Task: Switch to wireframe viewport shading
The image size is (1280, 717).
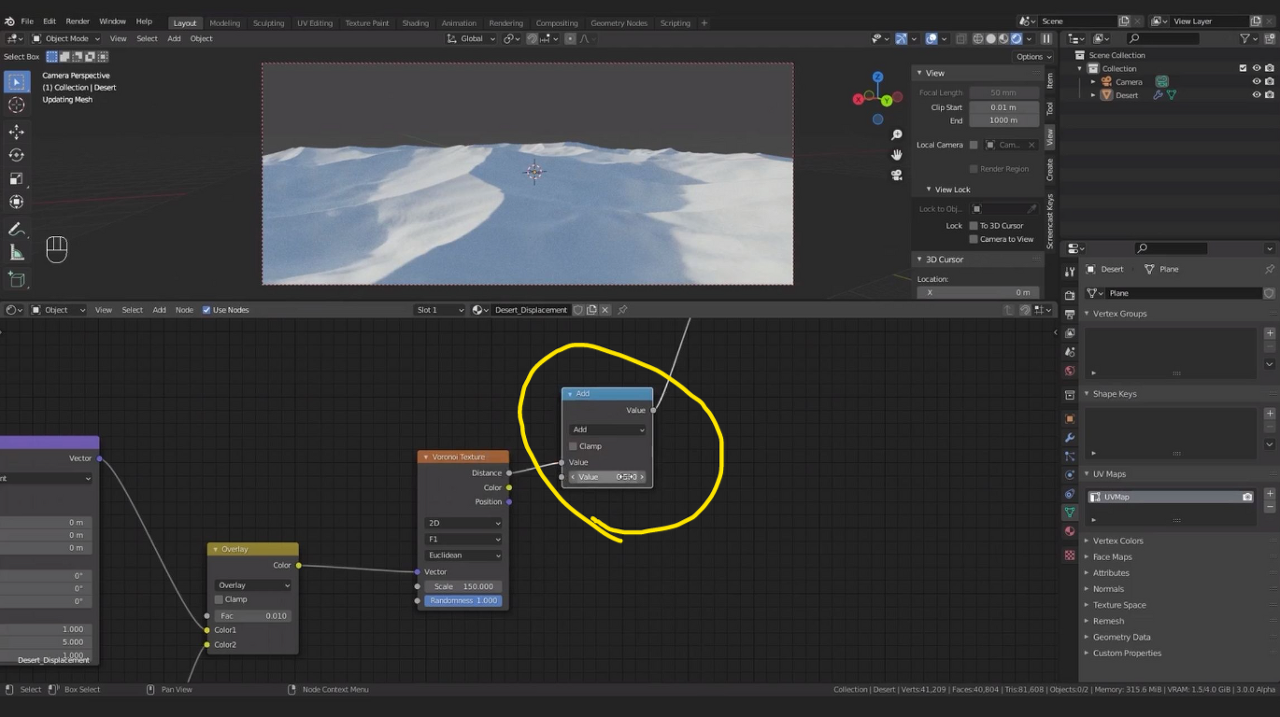Action: (x=979, y=39)
